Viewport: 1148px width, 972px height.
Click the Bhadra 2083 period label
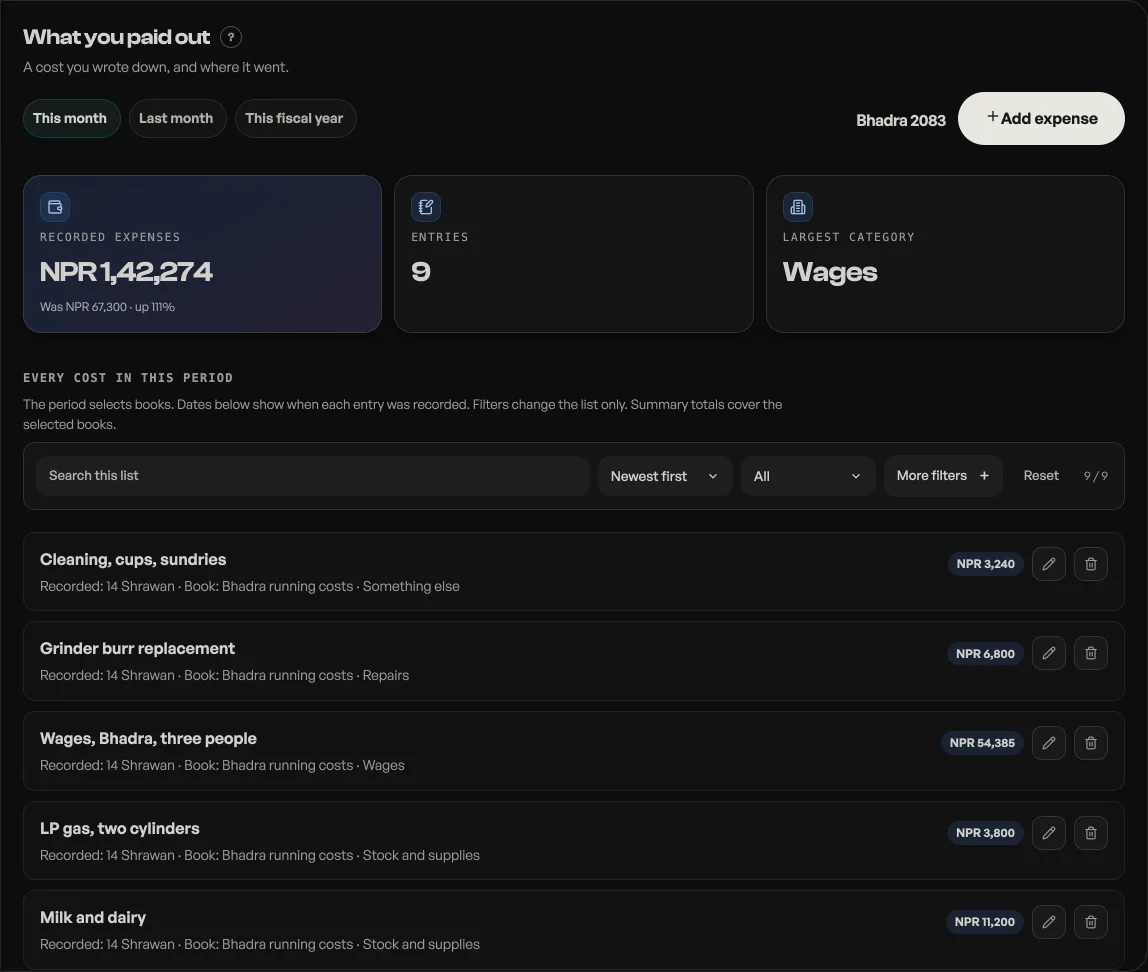[901, 120]
